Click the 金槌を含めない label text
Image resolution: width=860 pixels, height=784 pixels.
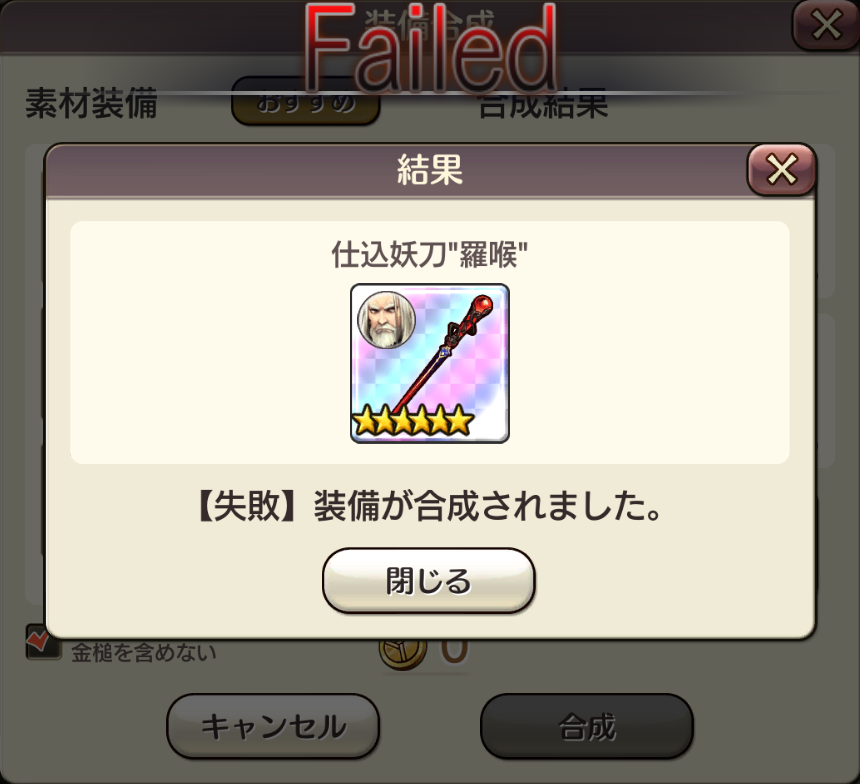[144, 652]
